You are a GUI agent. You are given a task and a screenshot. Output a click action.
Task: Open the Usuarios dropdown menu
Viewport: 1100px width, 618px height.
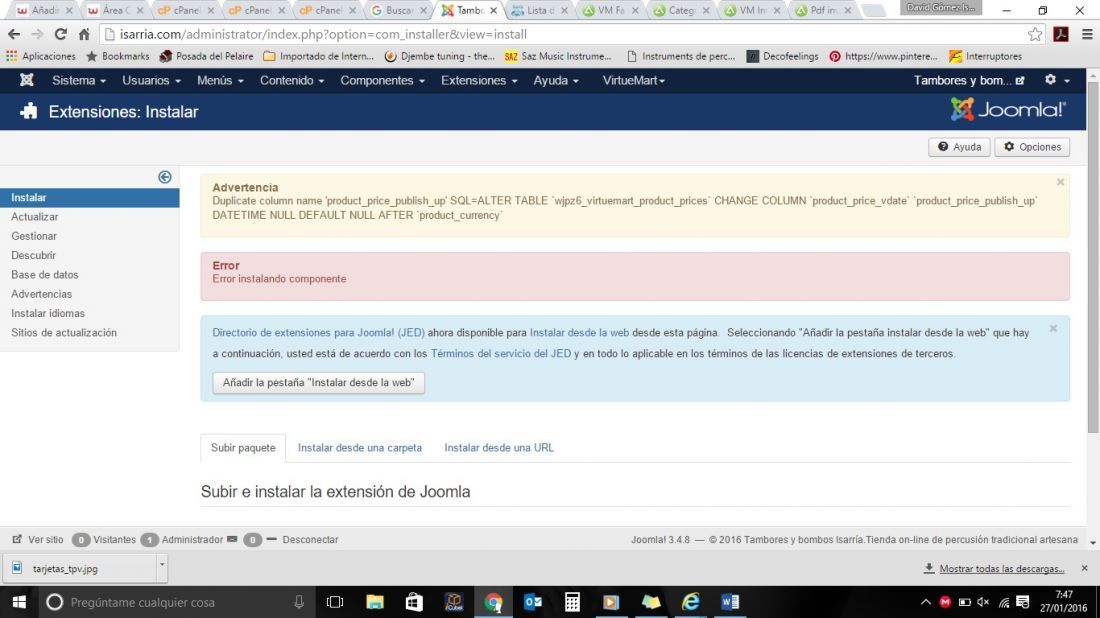152,80
